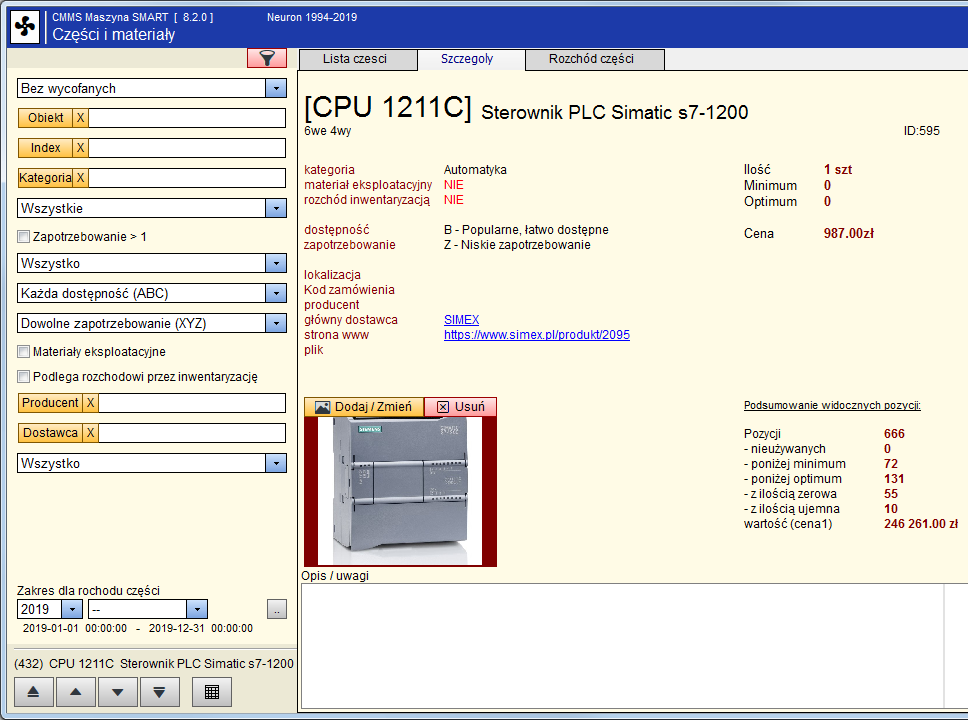The height and width of the screenshot is (720, 968).
Task: Click the Dostawca filter text field
Action: [192, 433]
